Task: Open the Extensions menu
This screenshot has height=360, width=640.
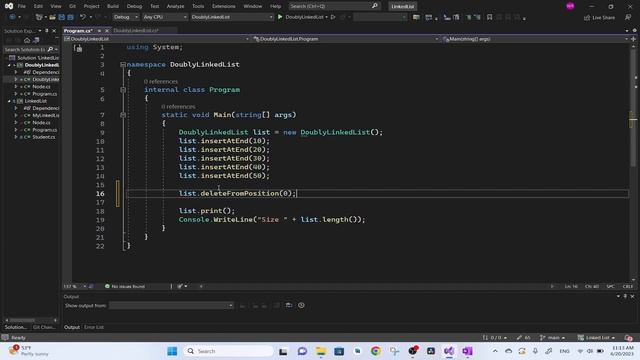Action: 224,6
